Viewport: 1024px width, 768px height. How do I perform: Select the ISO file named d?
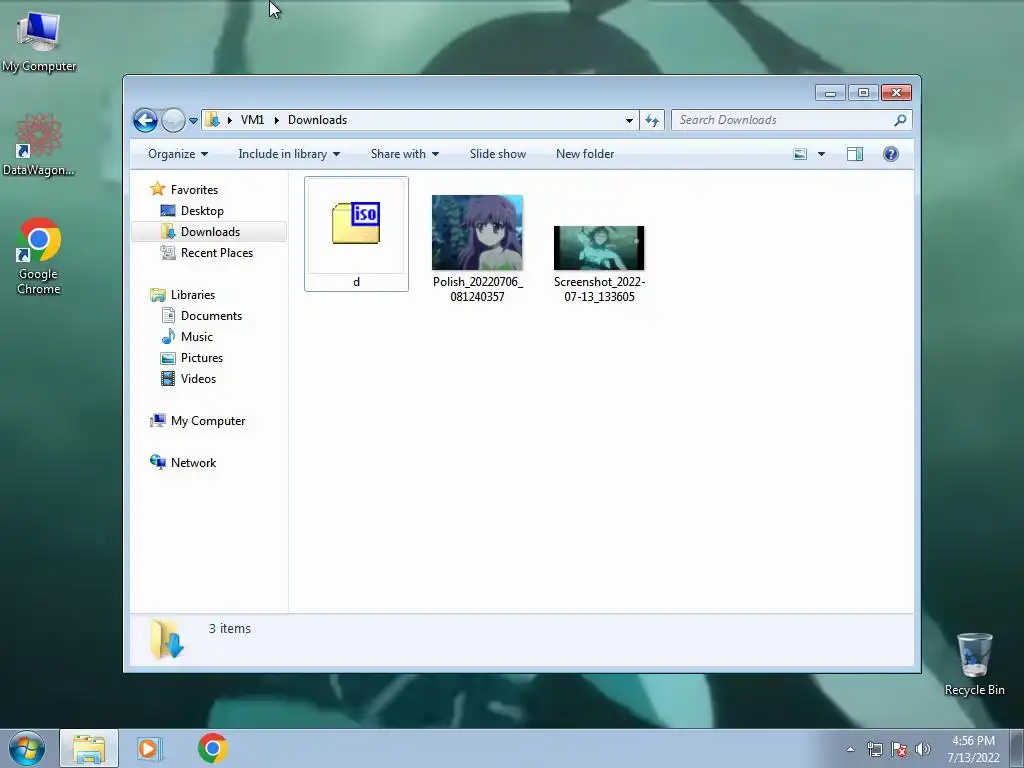356,234
